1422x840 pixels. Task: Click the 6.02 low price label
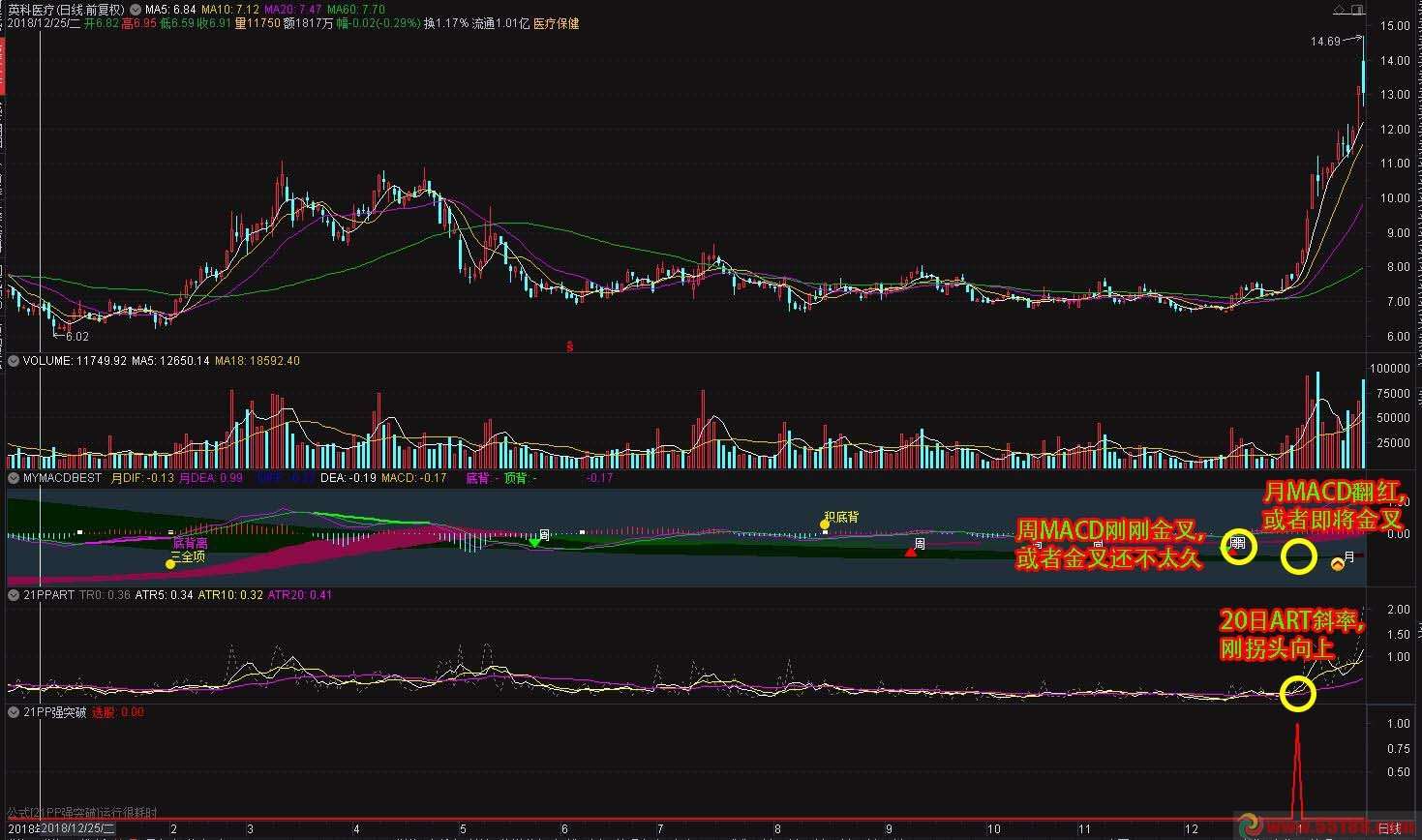[76, 337]
